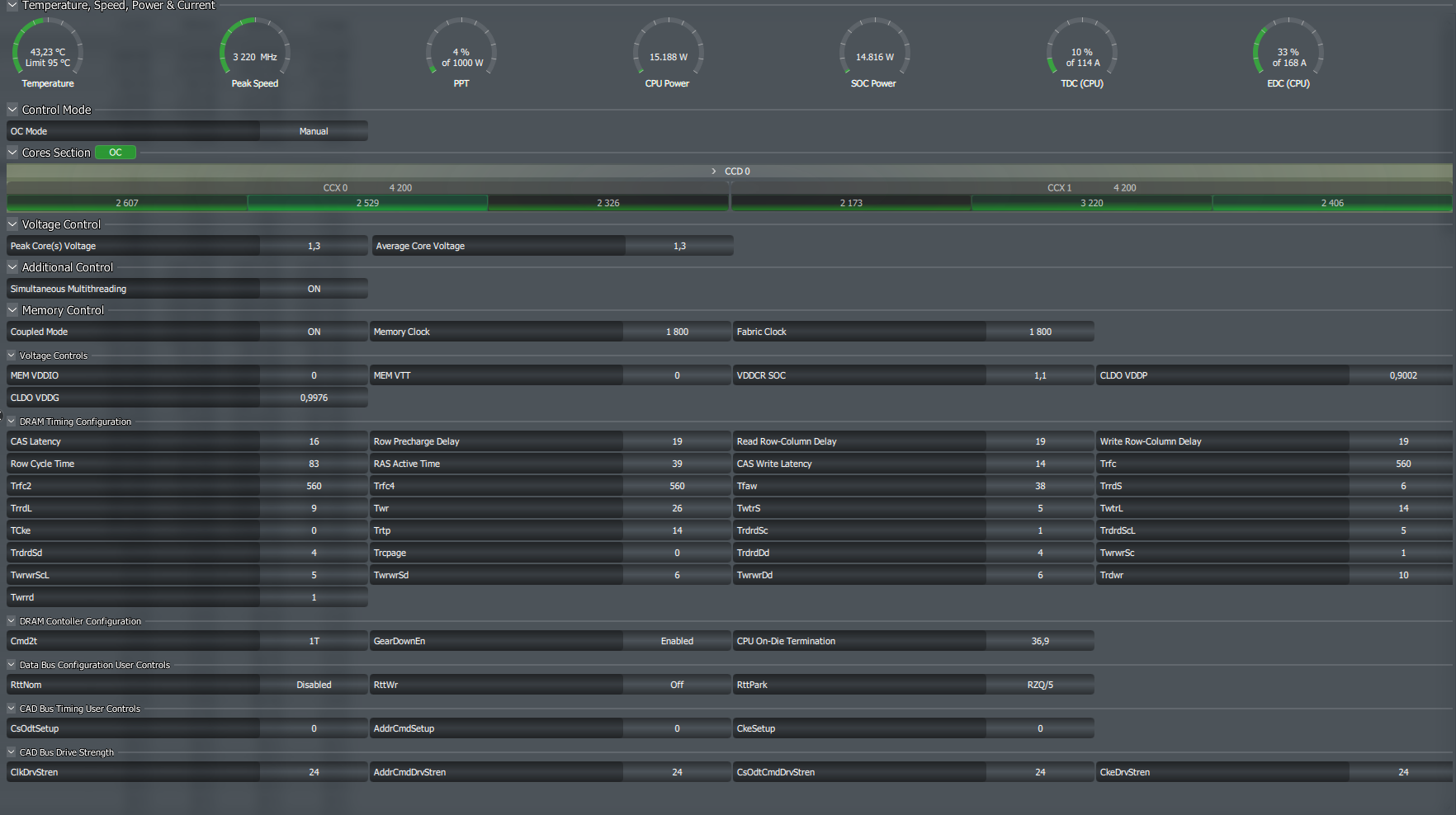Collapse CAD Bus Timing User Controls
This screenshot has width=1456, height=815.
tap(12, 708)
